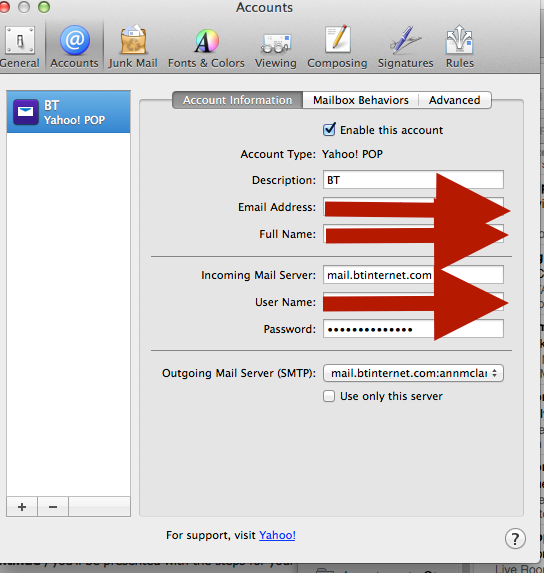Add a new account with plus button
Image resolution: width=544 pixels, height=573 pixels.
[22, 507]
